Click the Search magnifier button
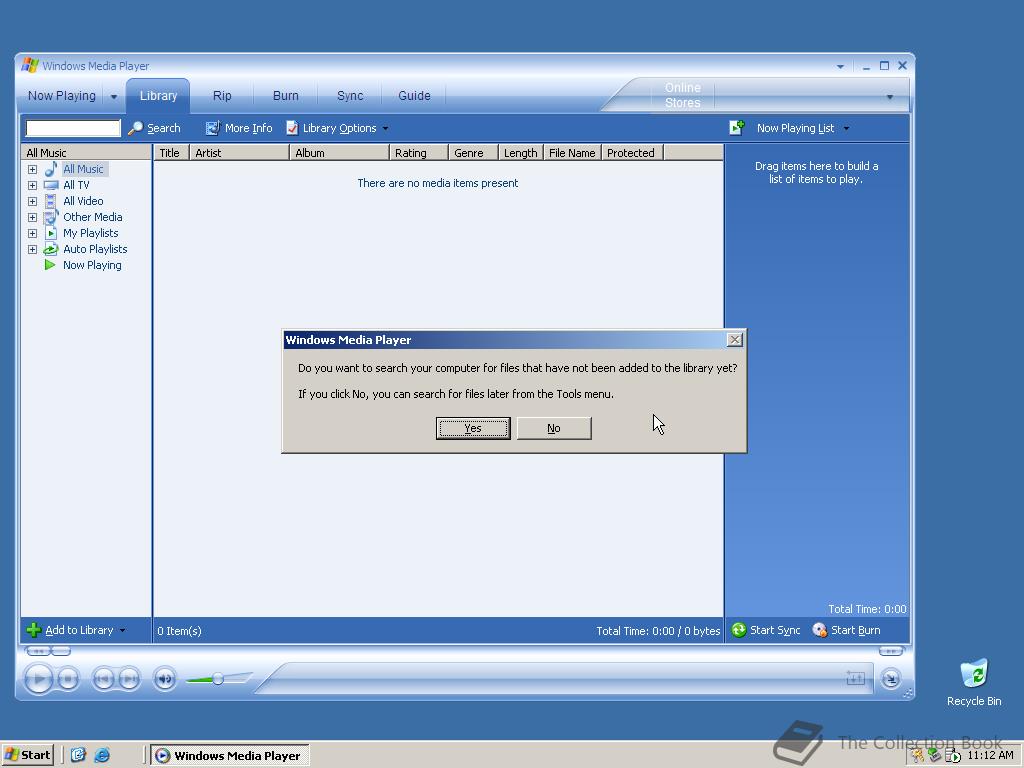Image resolution: width=1024 pixels, height=768 pixels. pyautogui.click(x=154, y=128)
